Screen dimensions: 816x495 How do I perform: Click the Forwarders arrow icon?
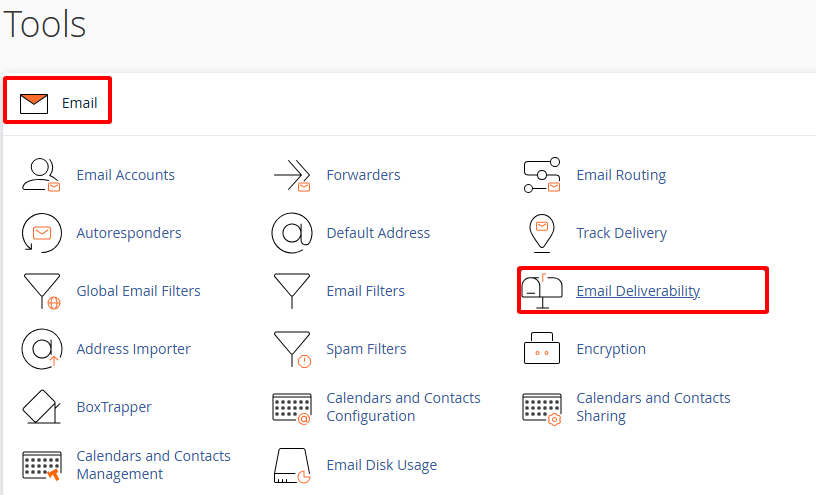[292, 175]
